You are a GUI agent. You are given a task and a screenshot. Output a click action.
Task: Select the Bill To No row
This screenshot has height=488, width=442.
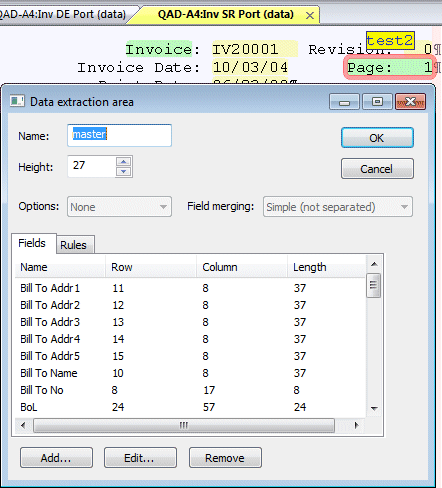click(x=190, y=390)
